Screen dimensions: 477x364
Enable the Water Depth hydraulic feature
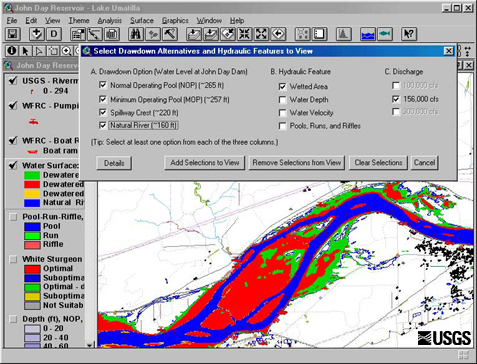pos(282,100)
